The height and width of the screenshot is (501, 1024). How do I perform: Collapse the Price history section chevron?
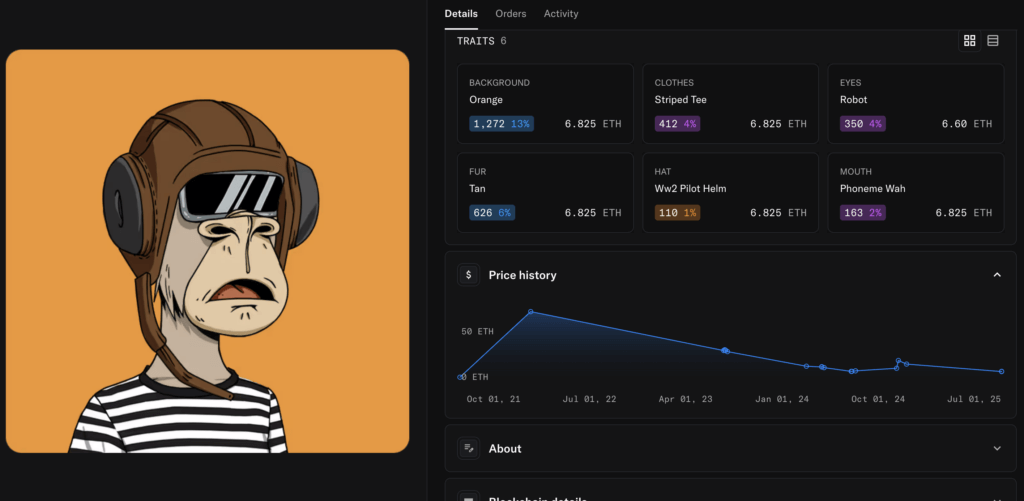pos(996,275)
